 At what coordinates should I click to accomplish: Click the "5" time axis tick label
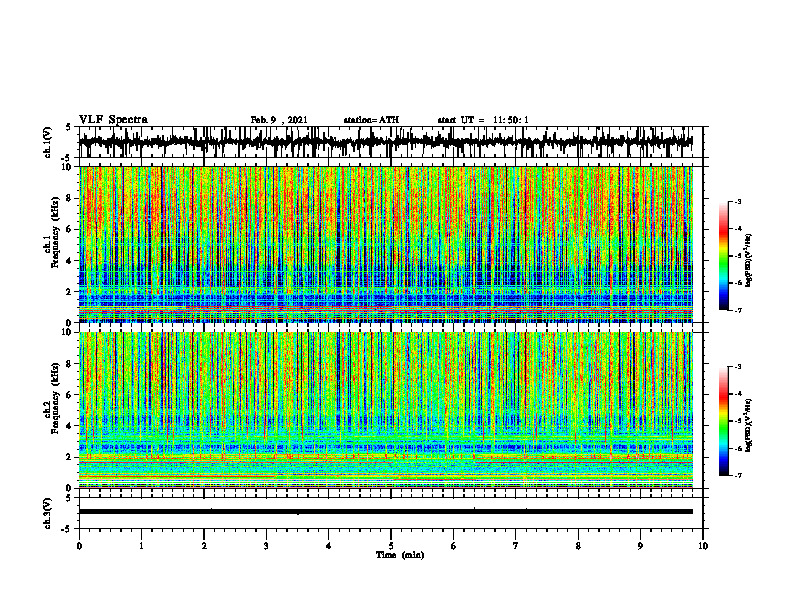tap(391, 546)
